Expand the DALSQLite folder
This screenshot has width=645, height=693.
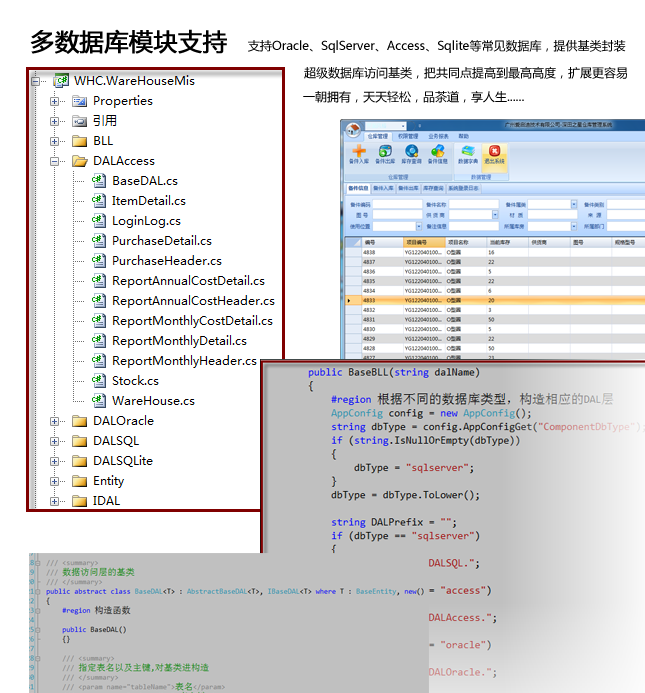click(x=54, y=461)
